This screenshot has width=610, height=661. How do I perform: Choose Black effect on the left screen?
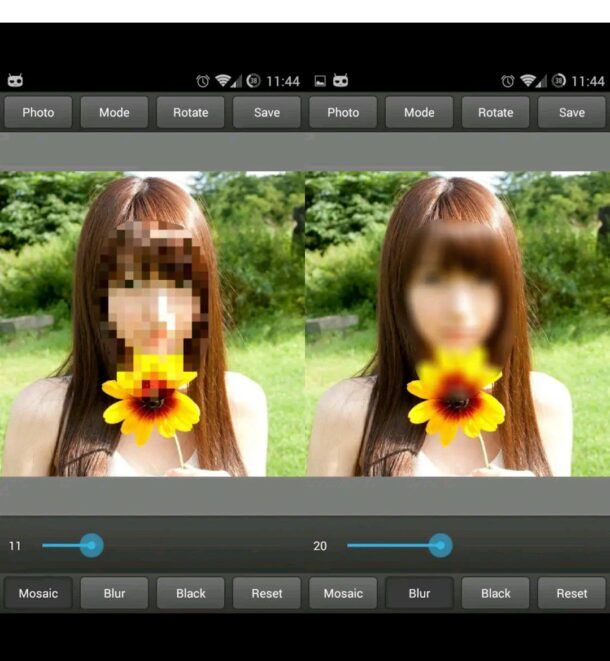click(190, 593)
